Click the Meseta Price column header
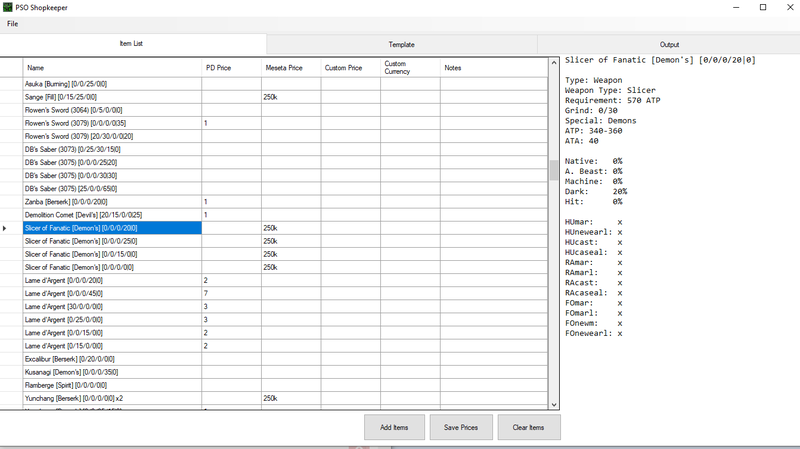Image resolution: width=800 pixels, height=449 pixels. coord(291,68)
